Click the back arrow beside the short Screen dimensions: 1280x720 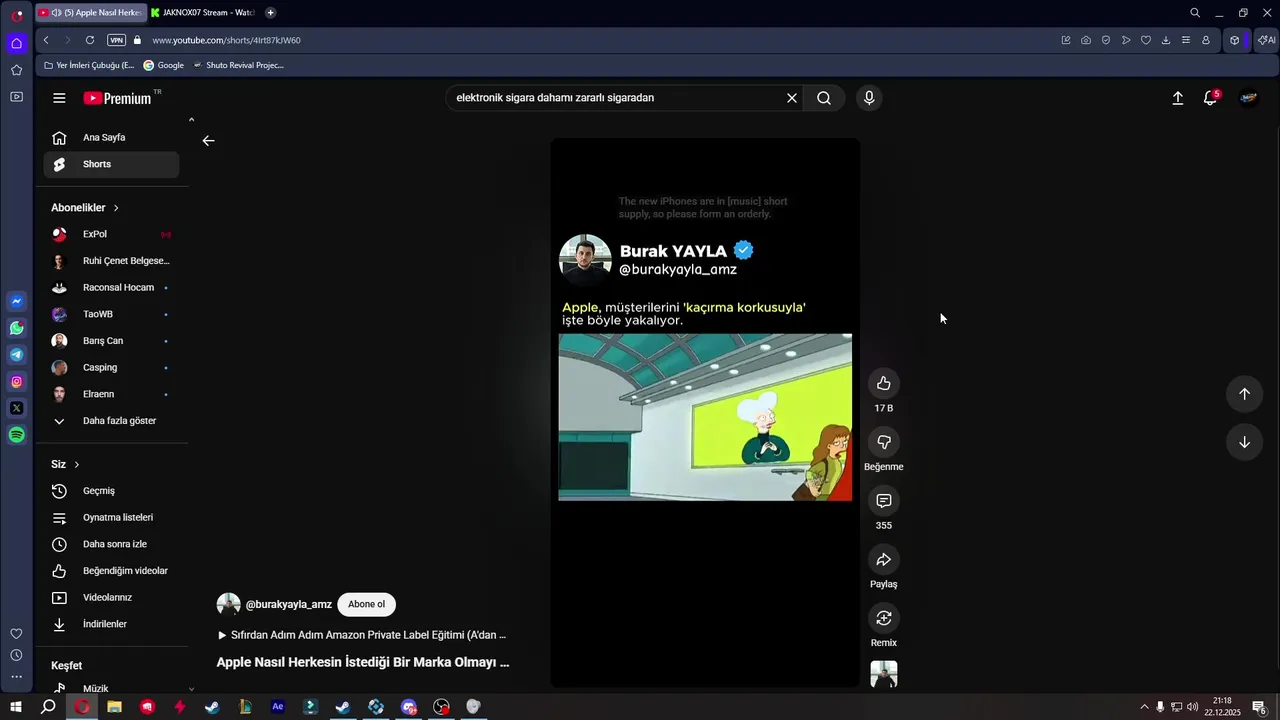(x=208, y=141)
